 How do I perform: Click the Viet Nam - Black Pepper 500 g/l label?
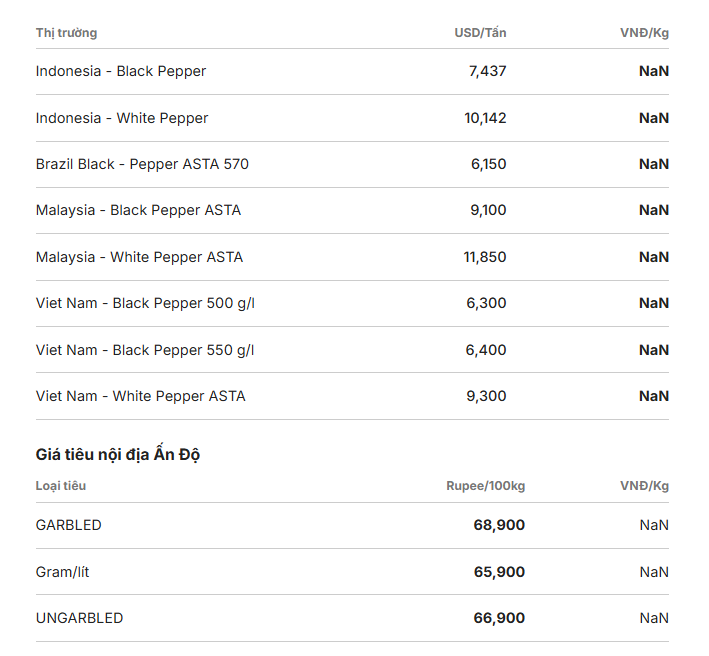(145, 303)
